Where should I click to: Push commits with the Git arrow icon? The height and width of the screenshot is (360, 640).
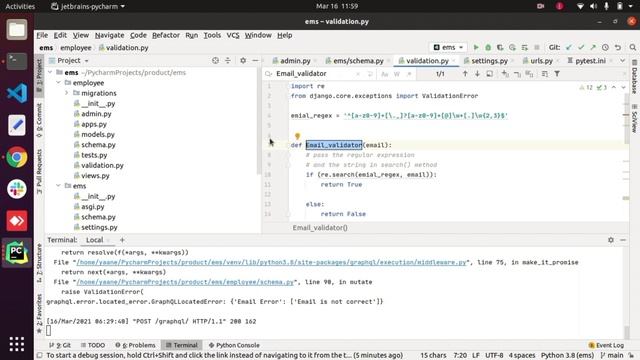593,48
